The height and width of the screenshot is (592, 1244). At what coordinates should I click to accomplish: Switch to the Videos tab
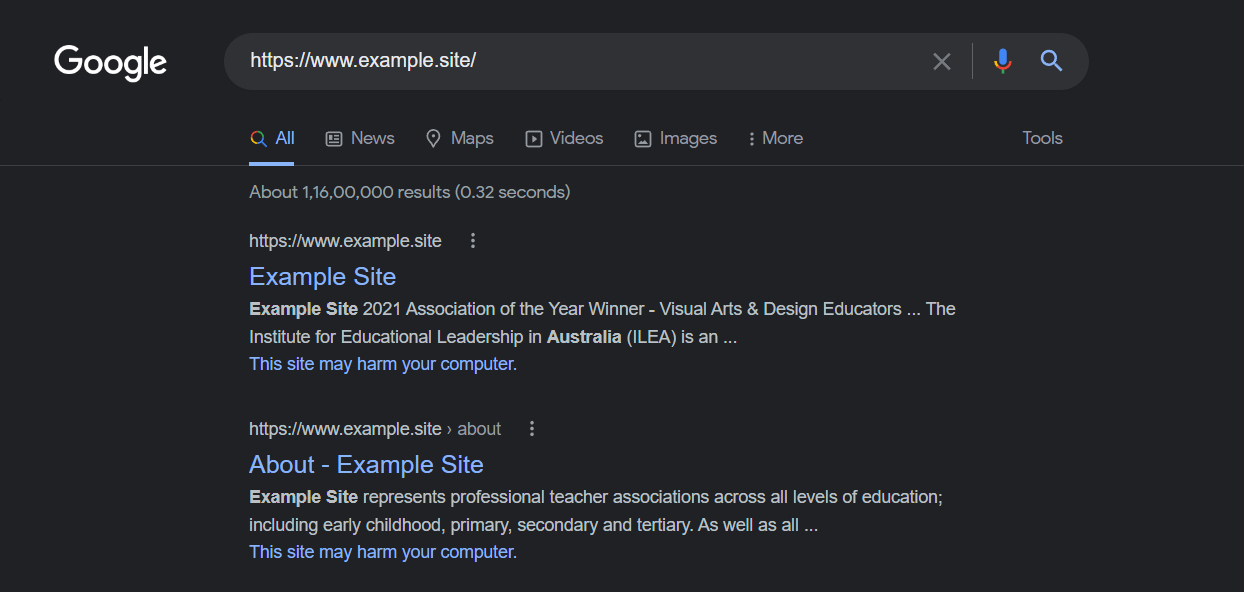coord(564,139)
